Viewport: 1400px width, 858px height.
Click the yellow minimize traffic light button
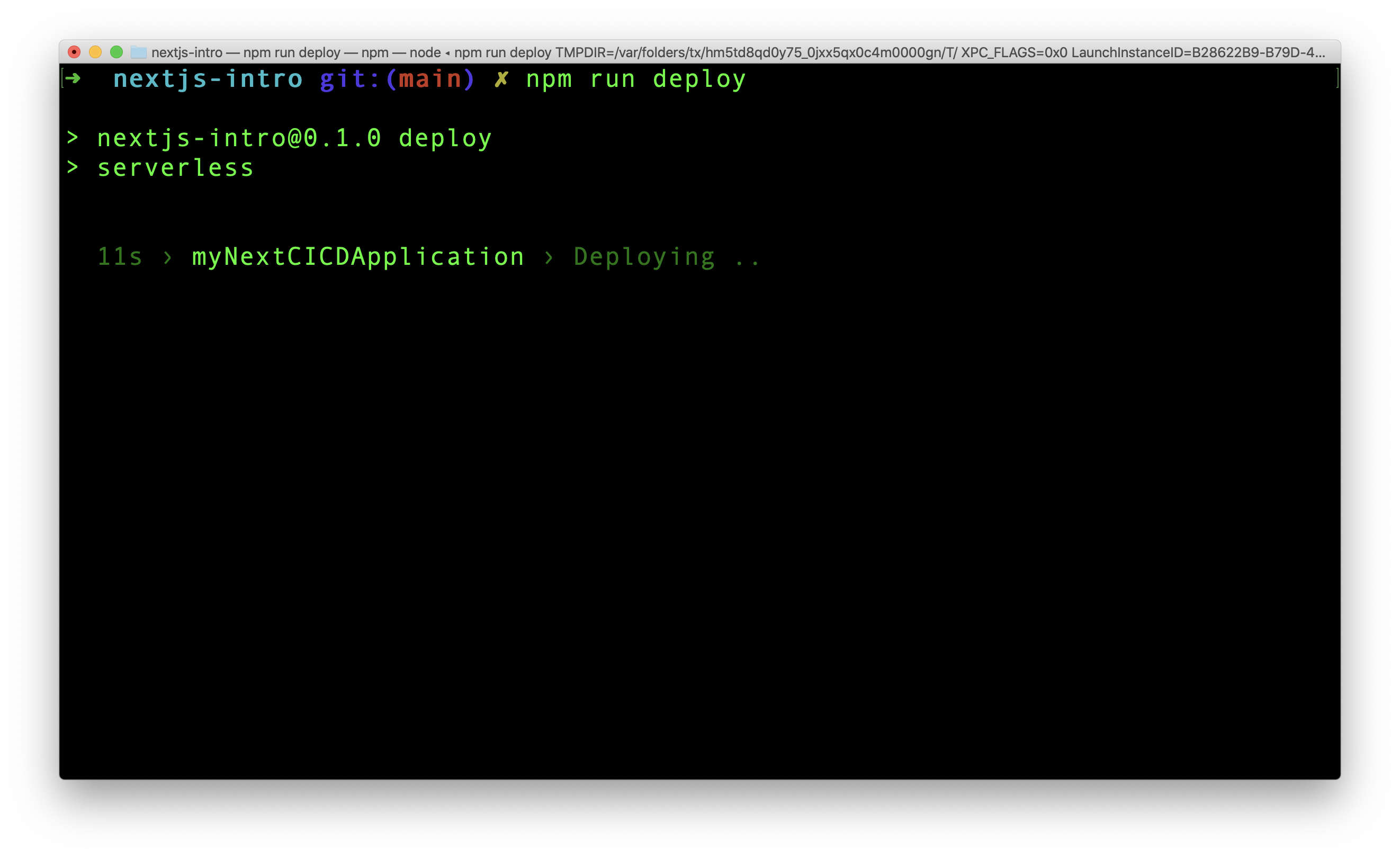[x=96, y=52]
